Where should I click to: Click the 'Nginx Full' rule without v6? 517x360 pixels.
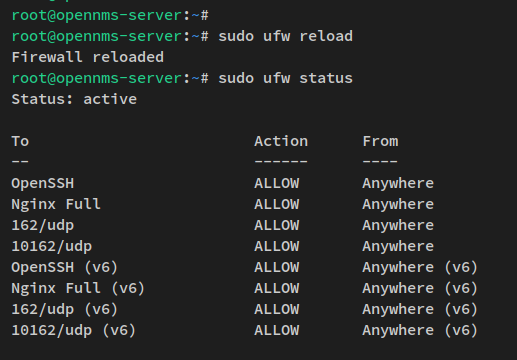point(56,204)
